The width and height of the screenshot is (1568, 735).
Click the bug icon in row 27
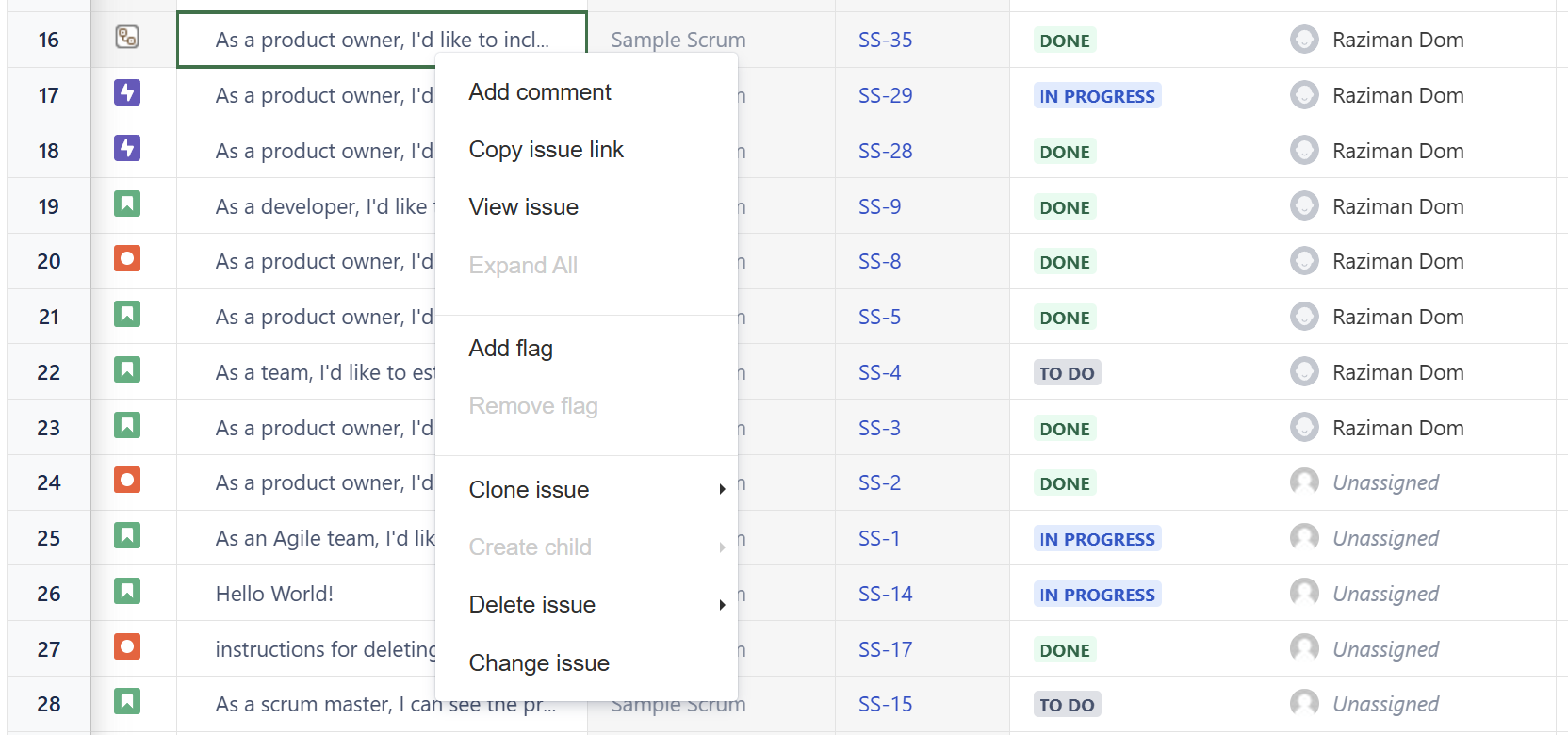pos(127,647)
